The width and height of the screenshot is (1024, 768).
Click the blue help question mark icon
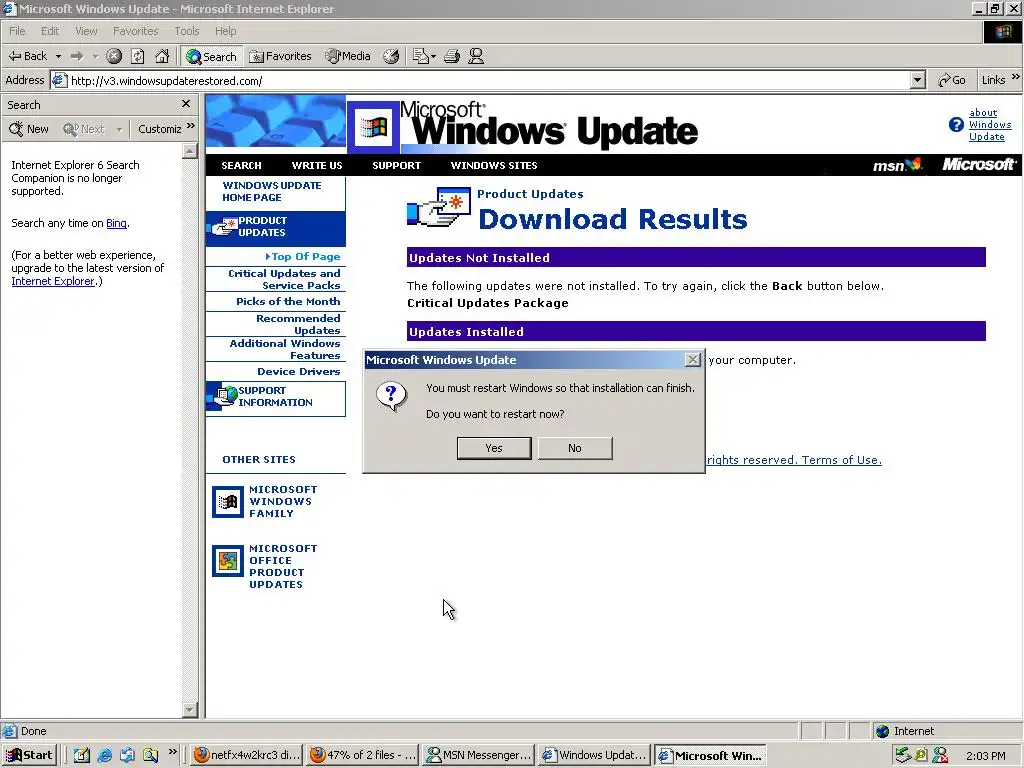(956, 125)
